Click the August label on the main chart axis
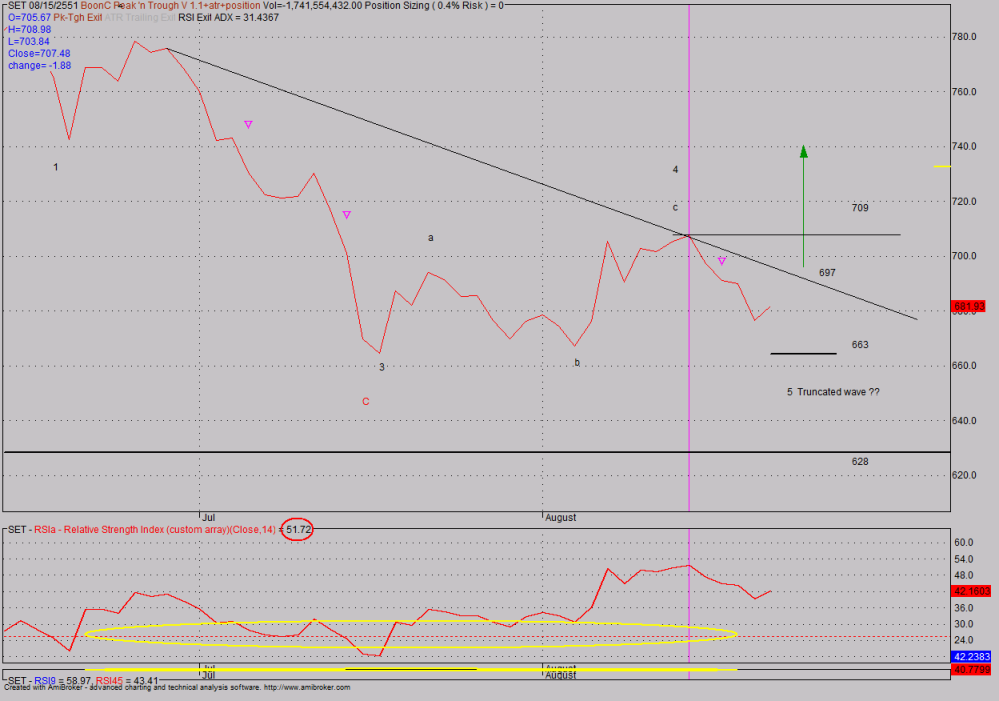 (x=561, y=517)
